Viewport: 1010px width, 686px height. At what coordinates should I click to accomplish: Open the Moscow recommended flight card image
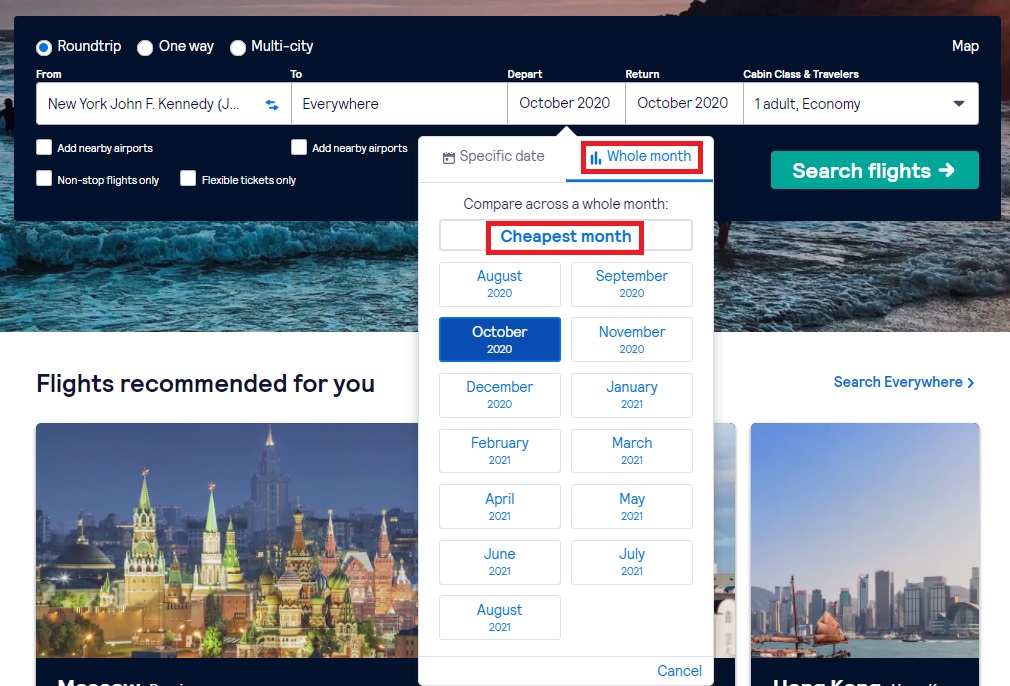click(227, 540)
